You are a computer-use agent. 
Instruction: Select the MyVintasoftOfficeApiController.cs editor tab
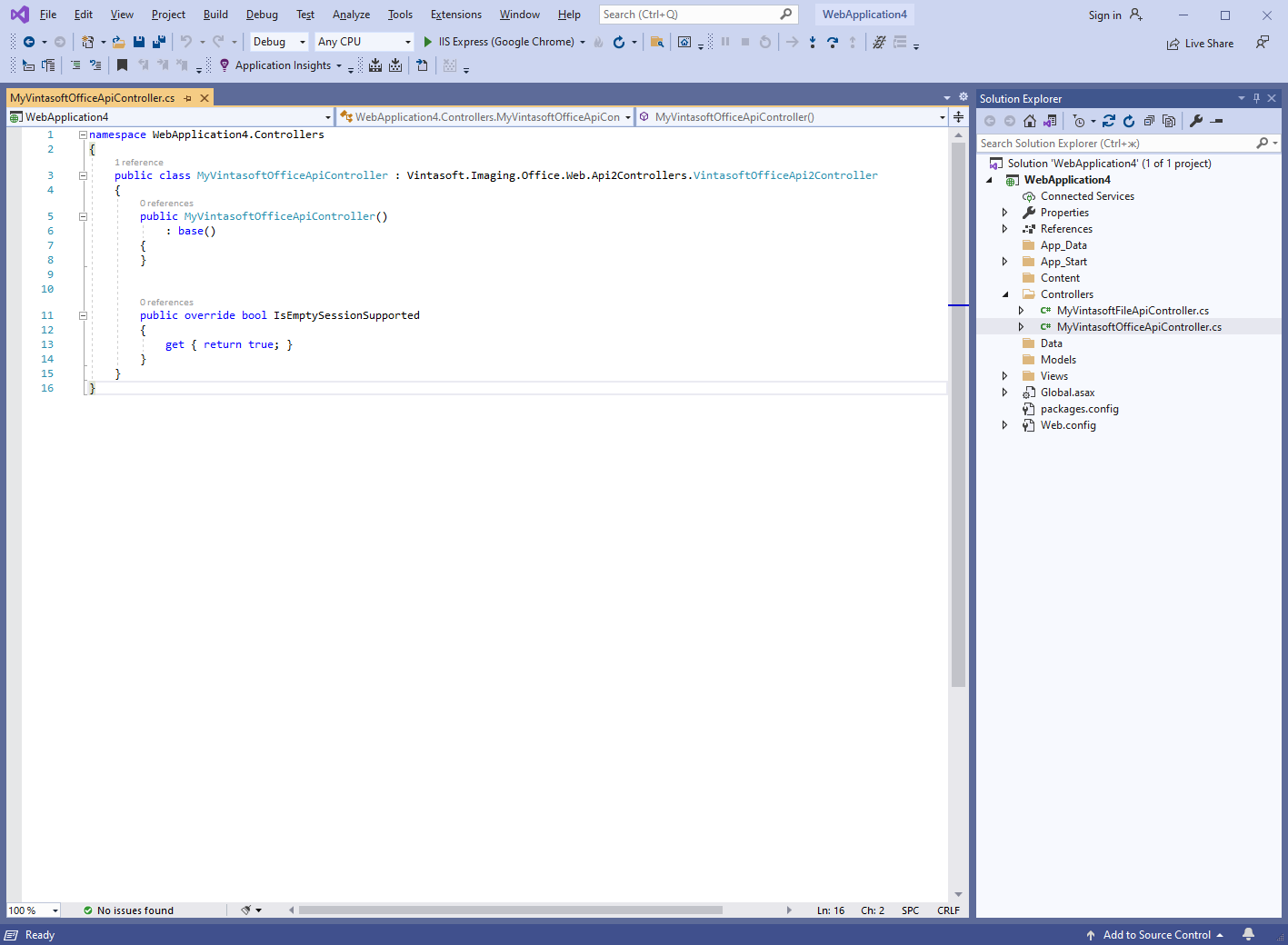[93, 98]
